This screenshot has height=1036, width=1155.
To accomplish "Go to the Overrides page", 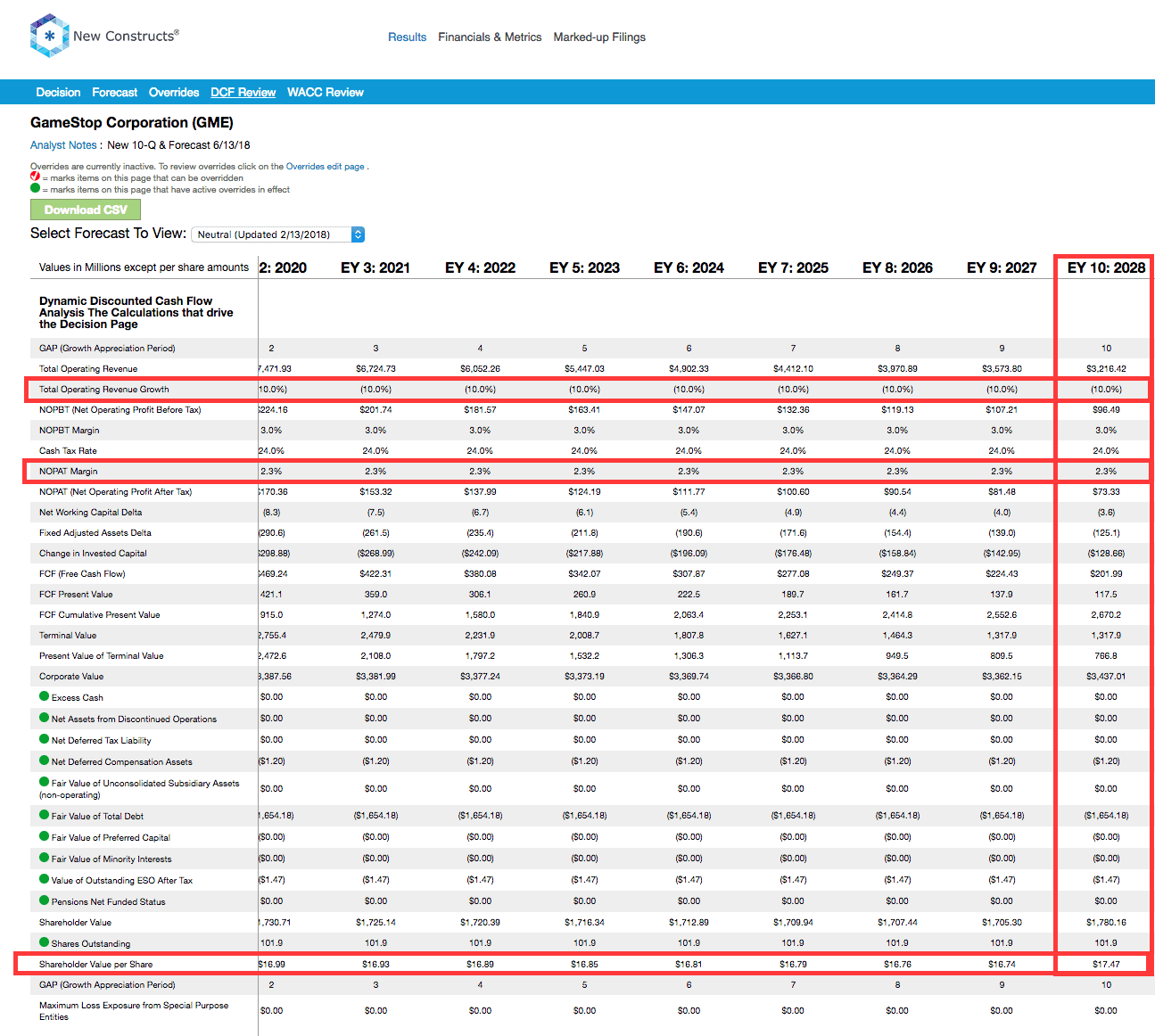I will pyautogui.click(x=174, y=93).
